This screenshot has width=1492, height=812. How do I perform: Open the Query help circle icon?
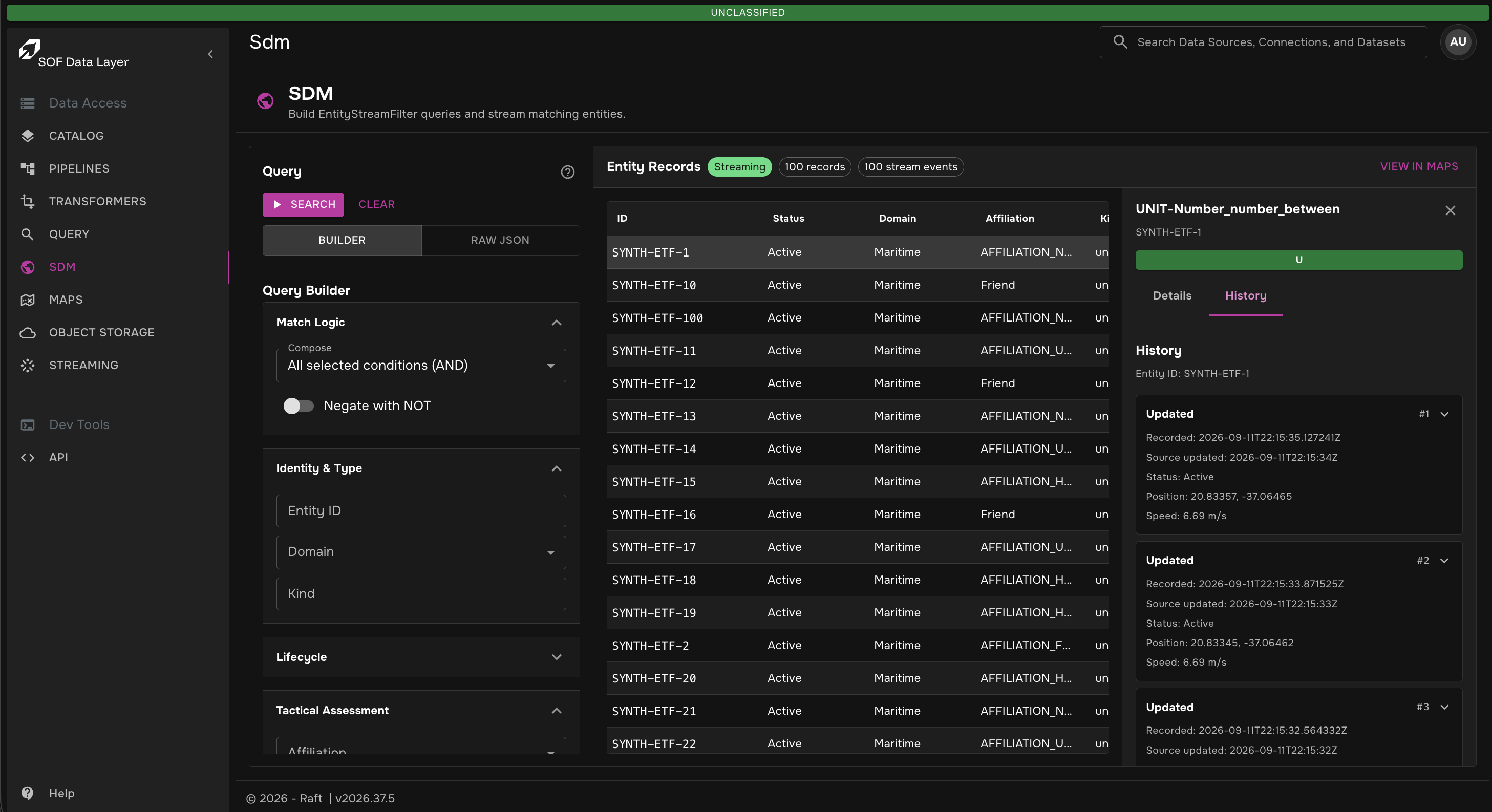point(568,172)
